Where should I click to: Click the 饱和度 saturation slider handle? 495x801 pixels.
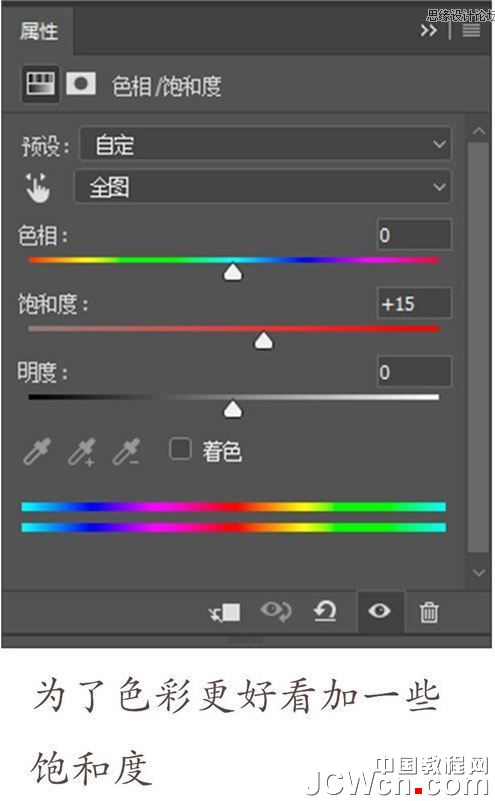pyautogui.click(x=264, y=340)
